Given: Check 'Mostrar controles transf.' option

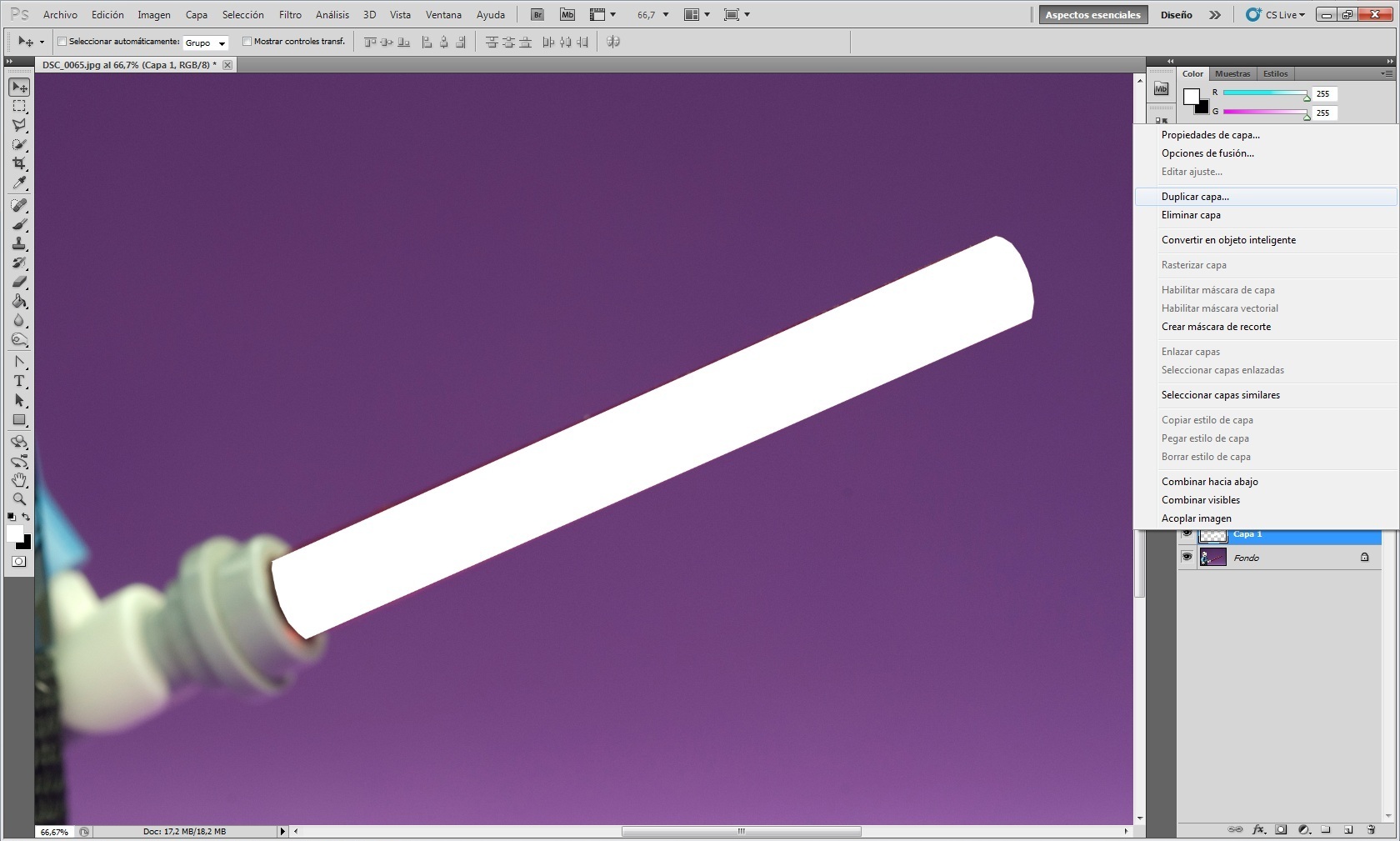Looking at the screenshot, I should (247, 42).
